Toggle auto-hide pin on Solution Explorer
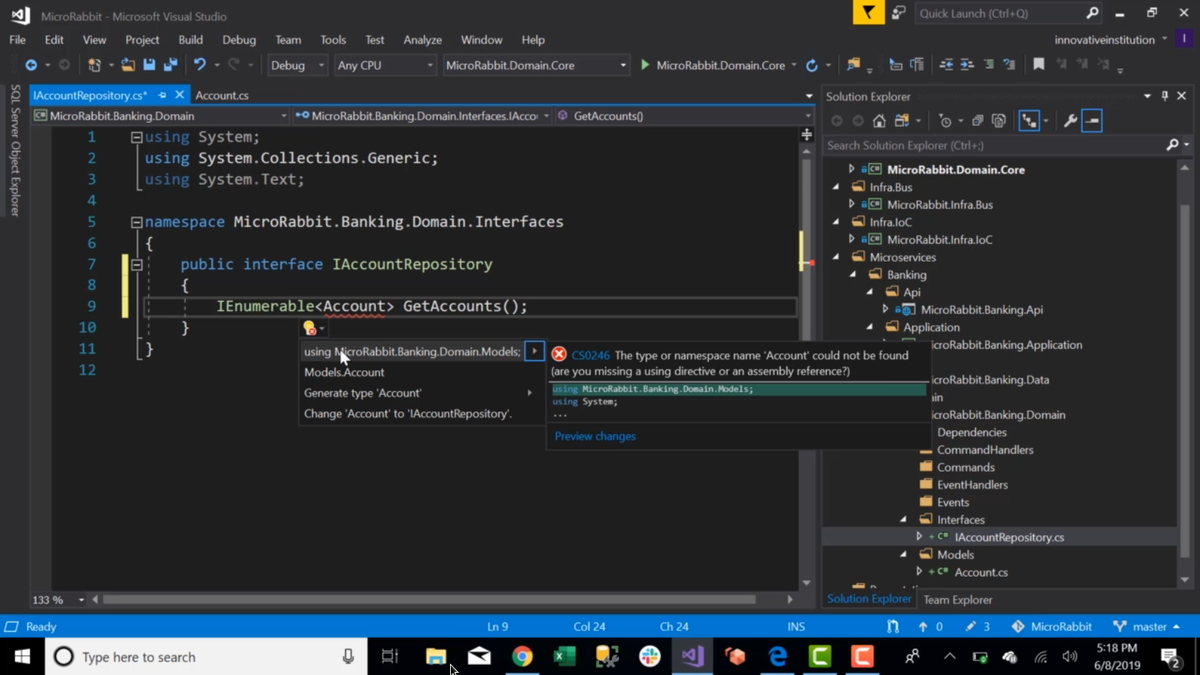Screen dimensions: 1200x675 coord(1165,96)
